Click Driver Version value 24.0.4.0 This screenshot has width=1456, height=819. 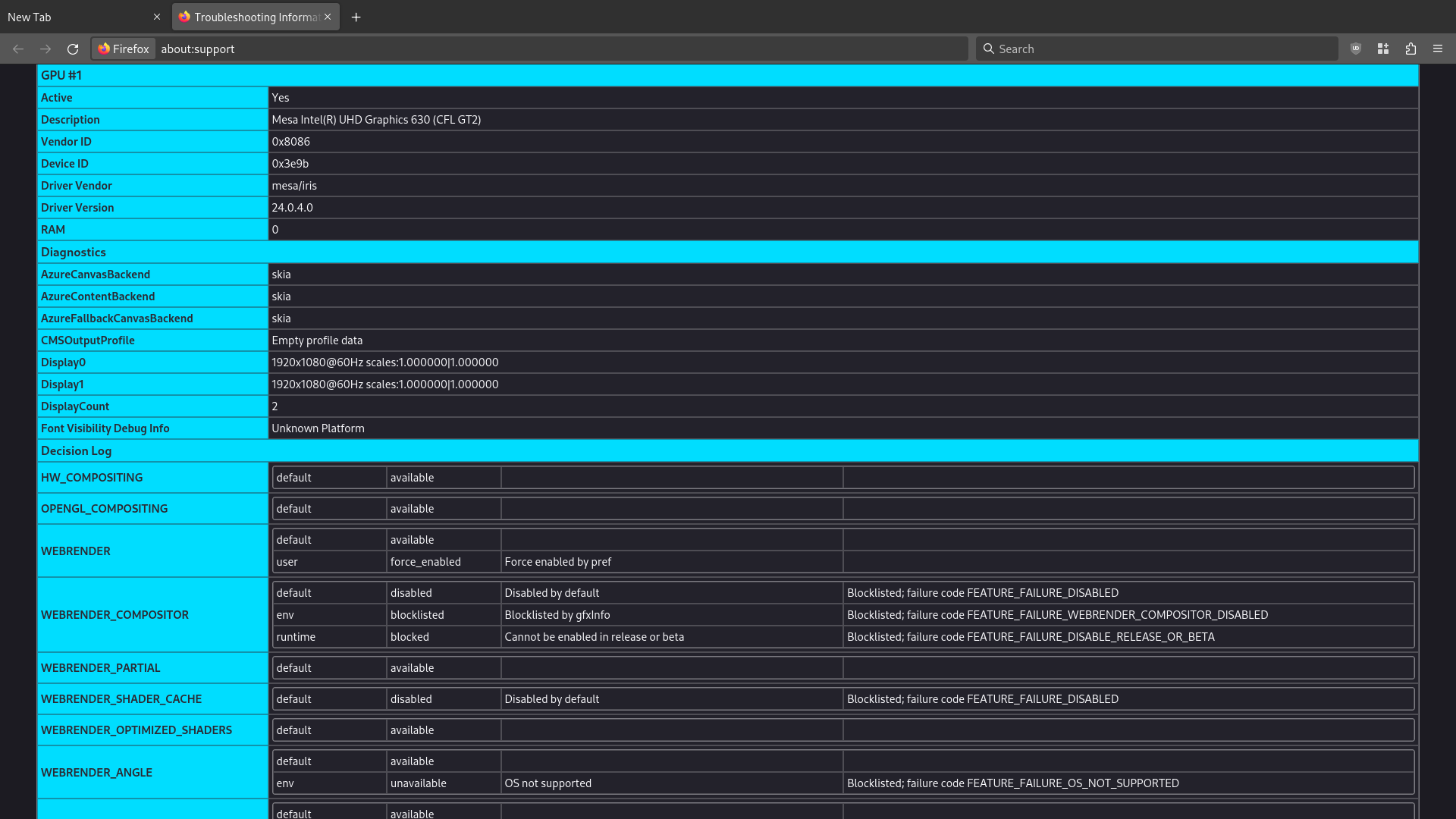point(292,208)
